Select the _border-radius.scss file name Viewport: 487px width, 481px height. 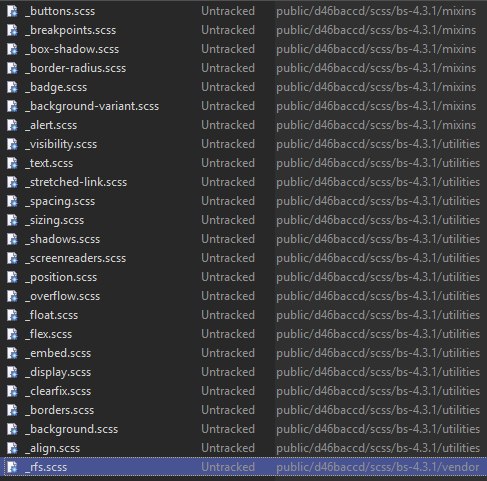(76, 68)
